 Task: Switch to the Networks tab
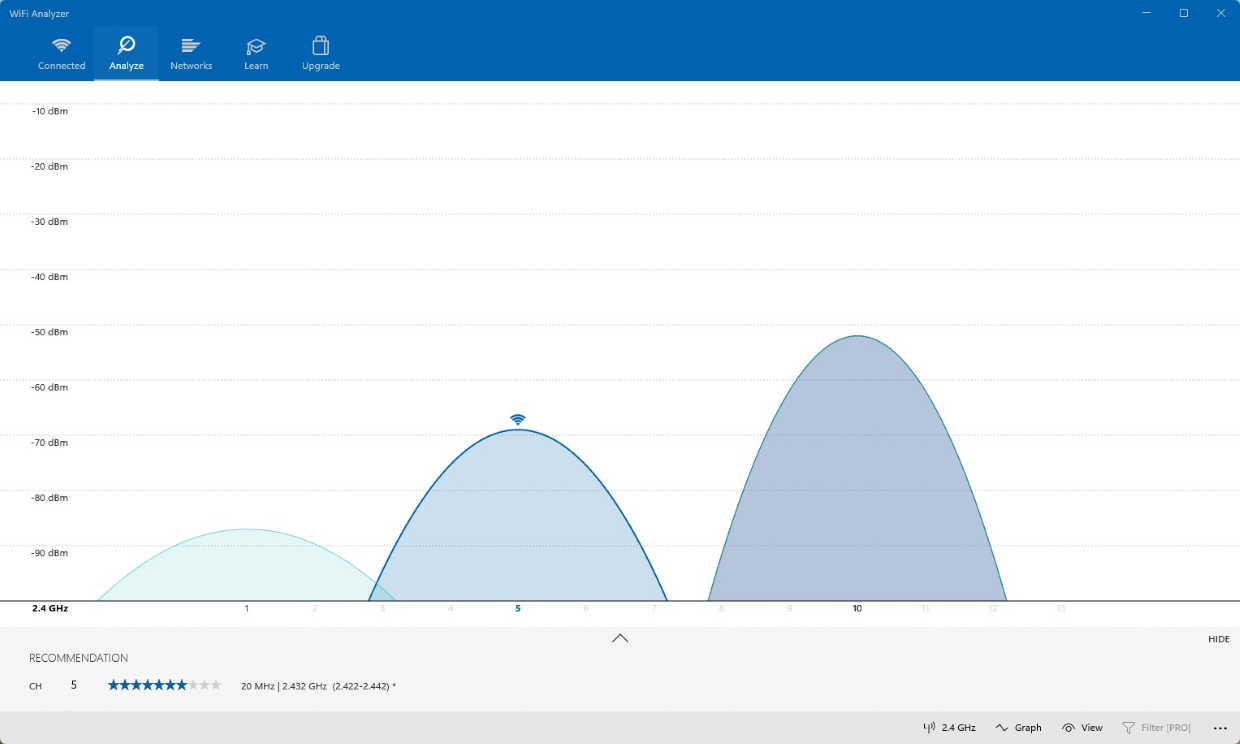pos(191,53)
